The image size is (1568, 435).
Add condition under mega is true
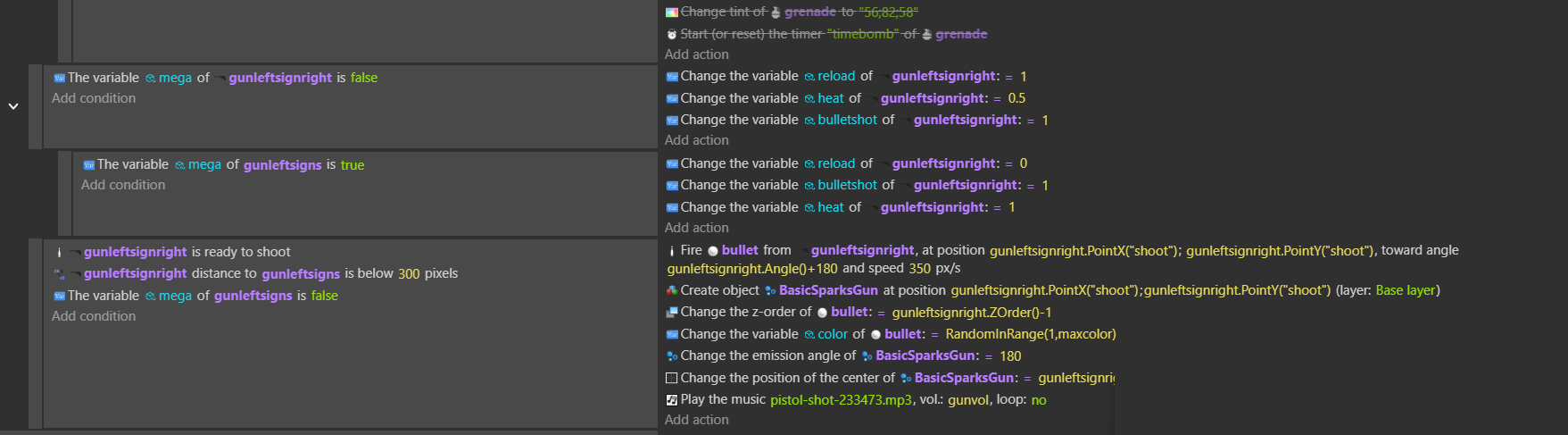[123, 185]
